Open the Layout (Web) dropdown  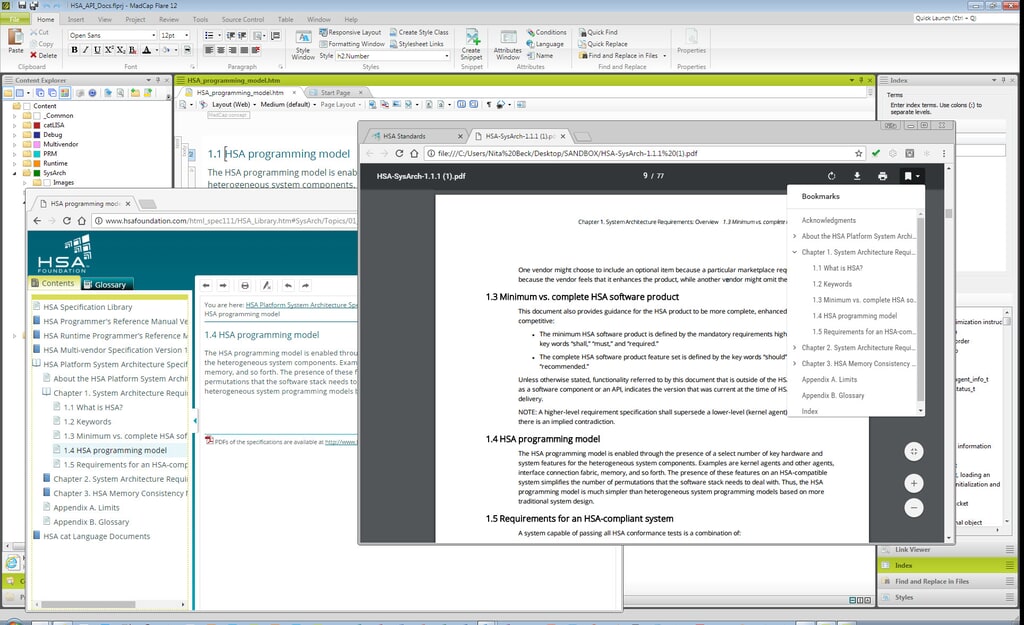[x=234, y=104]
